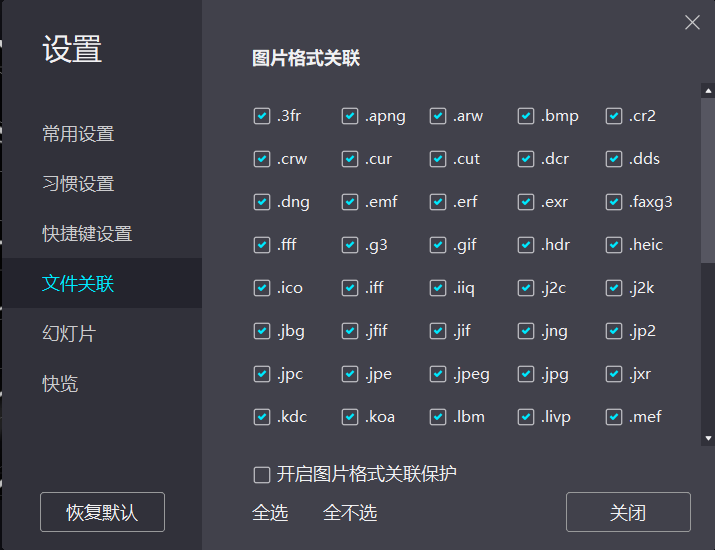This screenshot has width=715, height=550.
Task: Close the settings dialog with X
Action: 692,22
